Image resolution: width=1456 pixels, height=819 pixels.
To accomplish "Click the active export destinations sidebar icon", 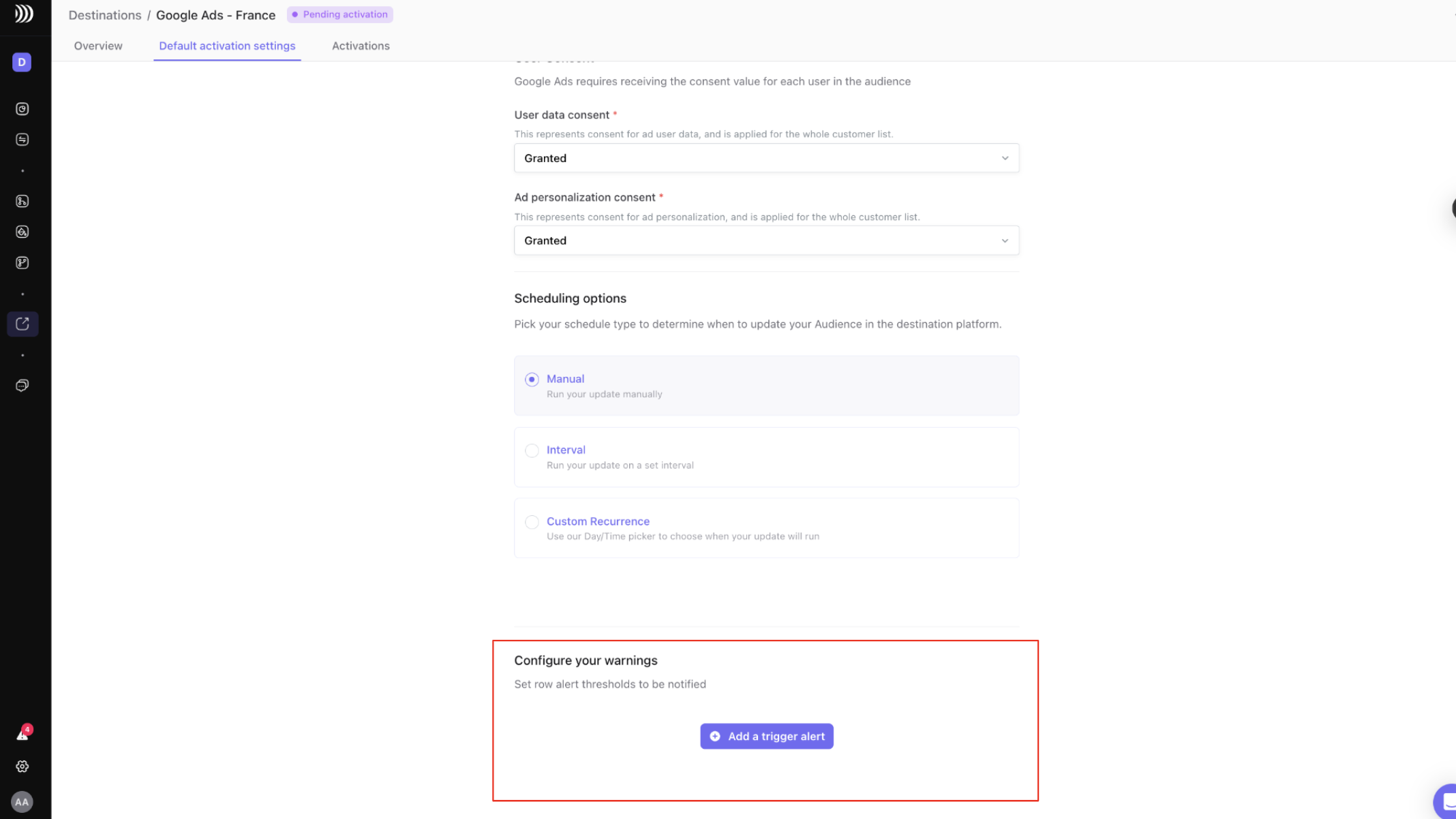I will click(x=22, y=324).
